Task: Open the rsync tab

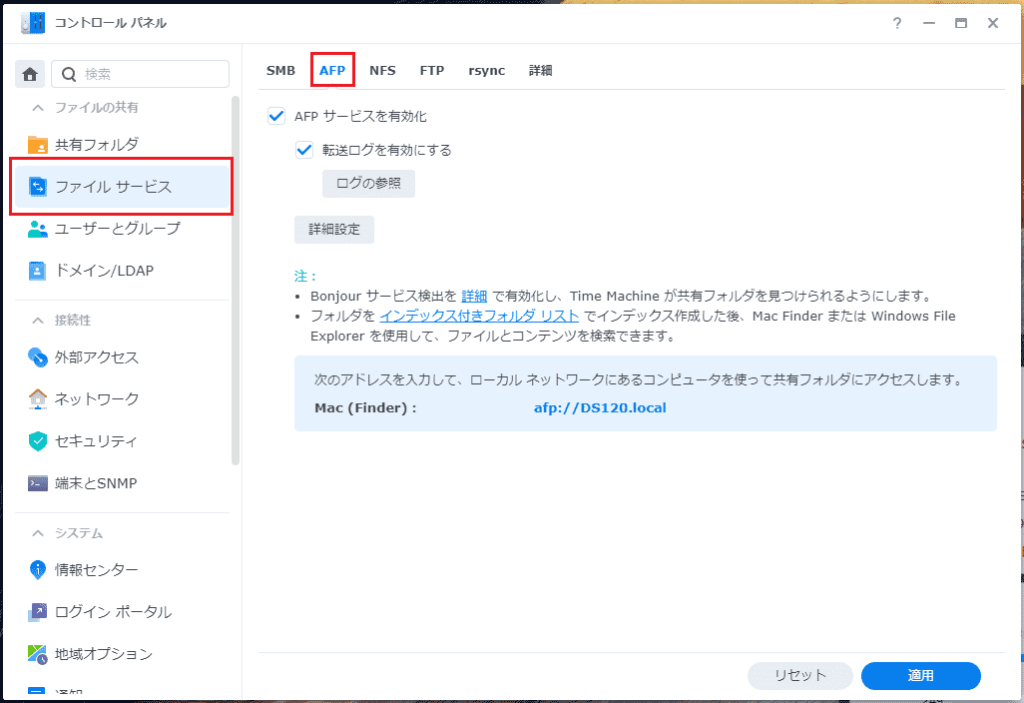Action: point(487,71)
